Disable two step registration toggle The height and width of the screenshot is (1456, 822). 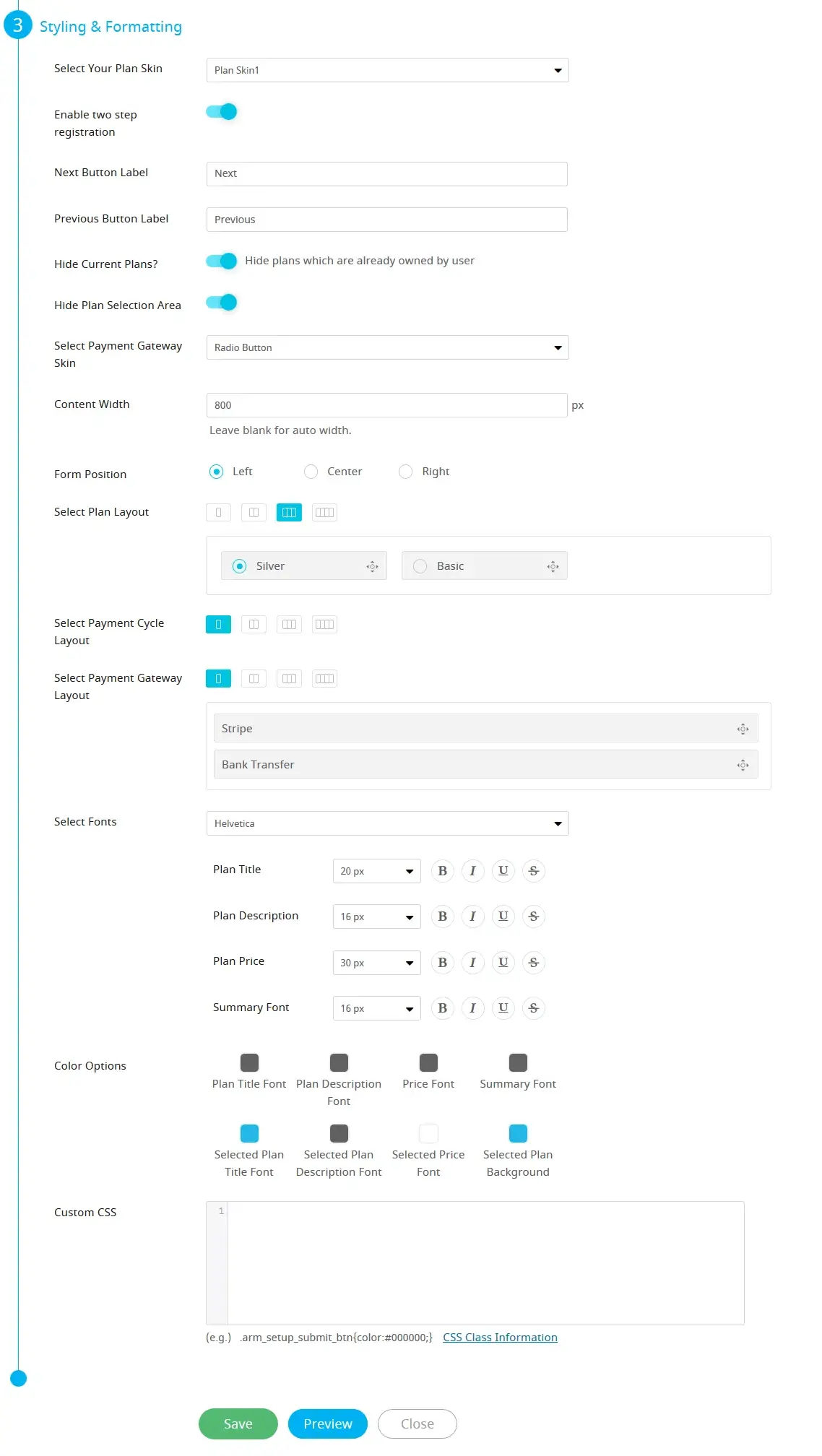[222, 112]
